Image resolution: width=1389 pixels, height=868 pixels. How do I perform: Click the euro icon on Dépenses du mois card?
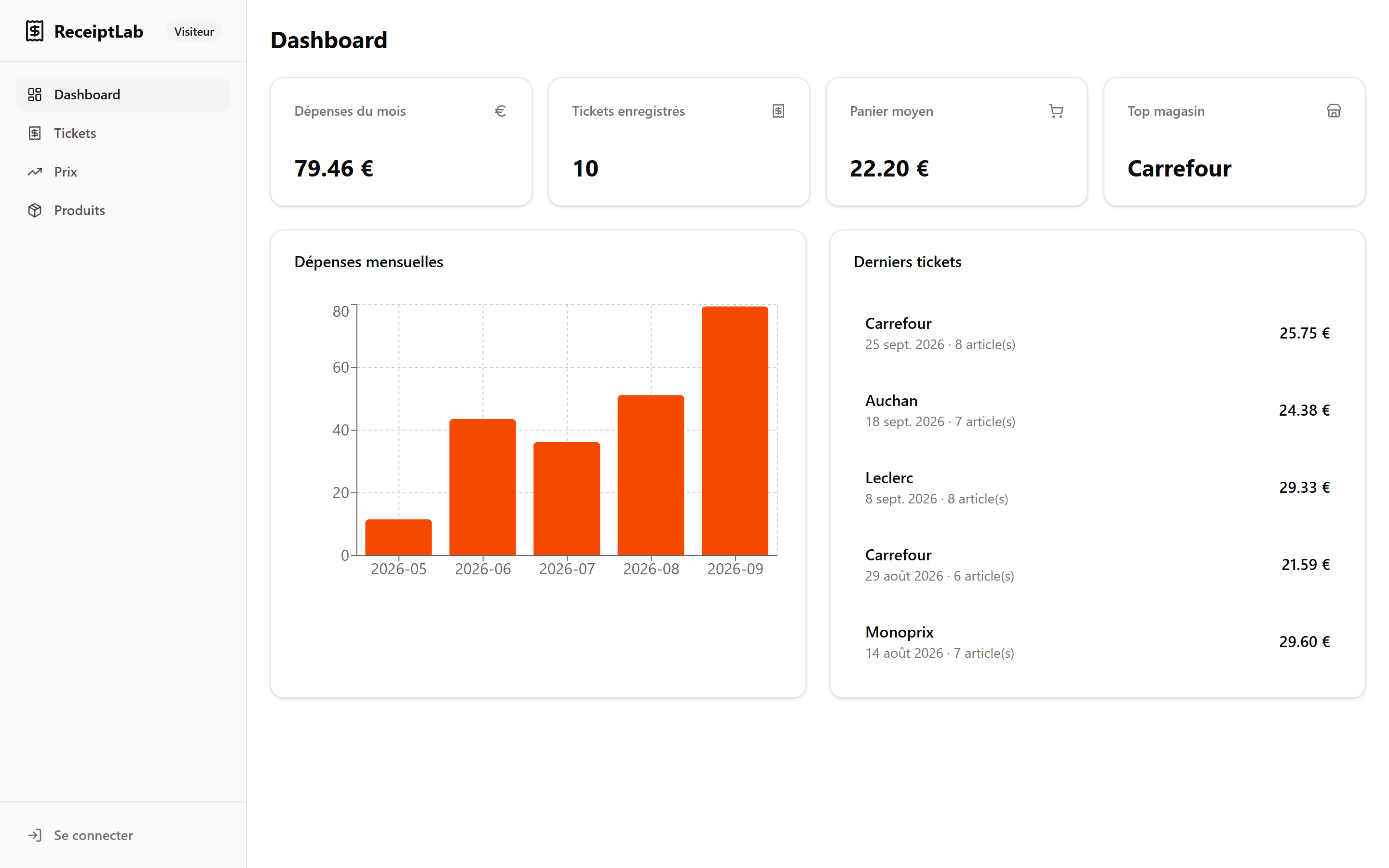point(501,111)
